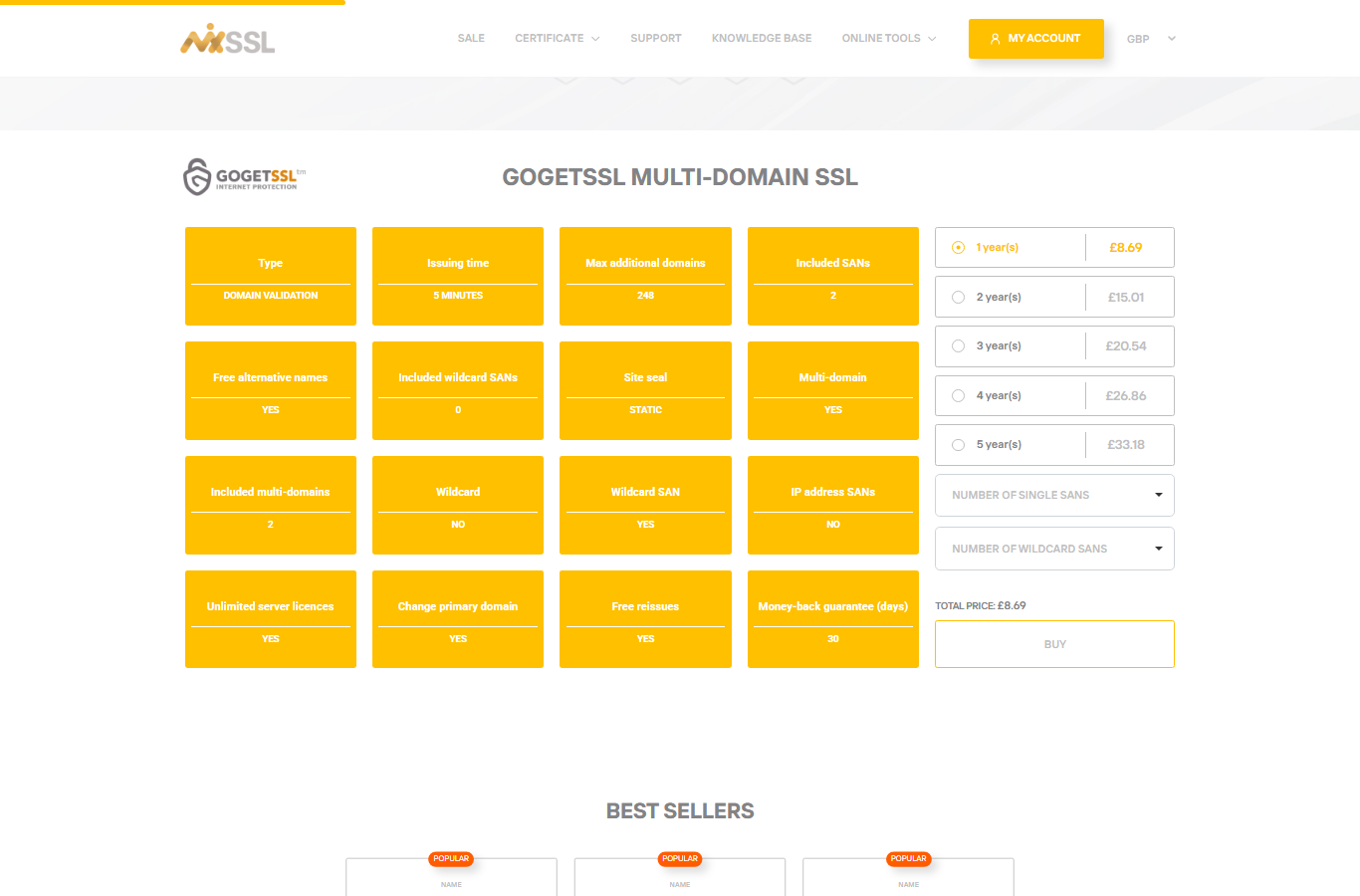Click the Wildcard NO tile
The height and width of the screenshot is (896, 1360).
click(x=458, y=505)
